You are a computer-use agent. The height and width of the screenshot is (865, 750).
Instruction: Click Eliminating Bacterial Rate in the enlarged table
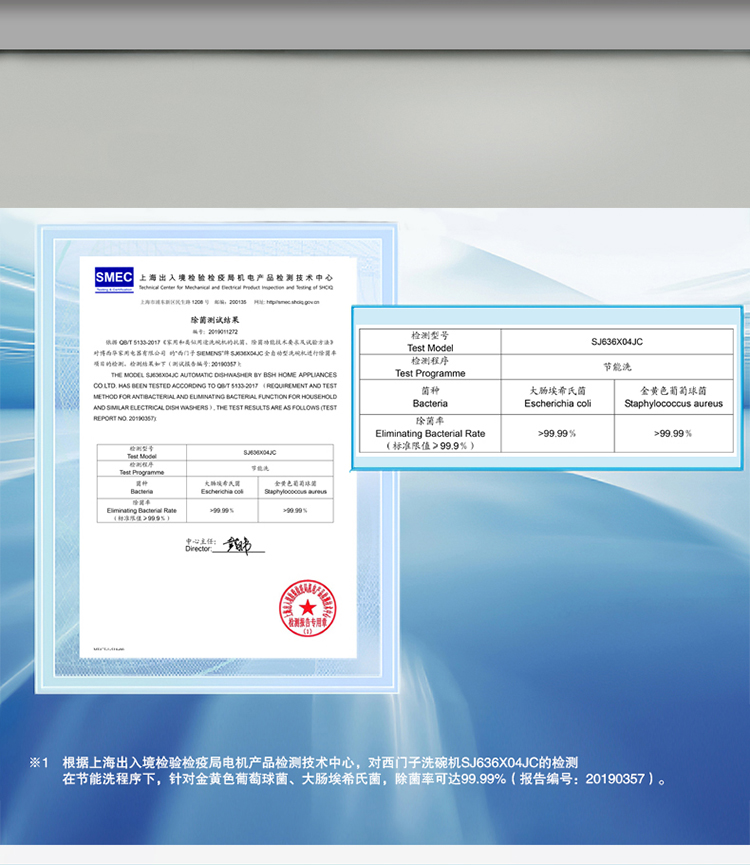[430, 434]
